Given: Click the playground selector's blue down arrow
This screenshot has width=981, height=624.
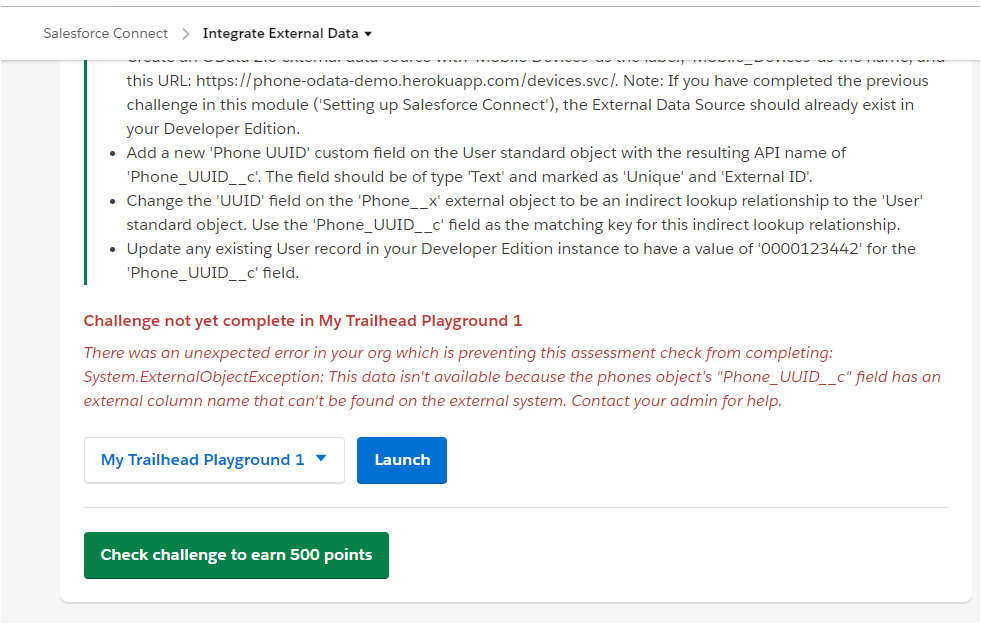Looking at the screenshot, I should 321,459.
